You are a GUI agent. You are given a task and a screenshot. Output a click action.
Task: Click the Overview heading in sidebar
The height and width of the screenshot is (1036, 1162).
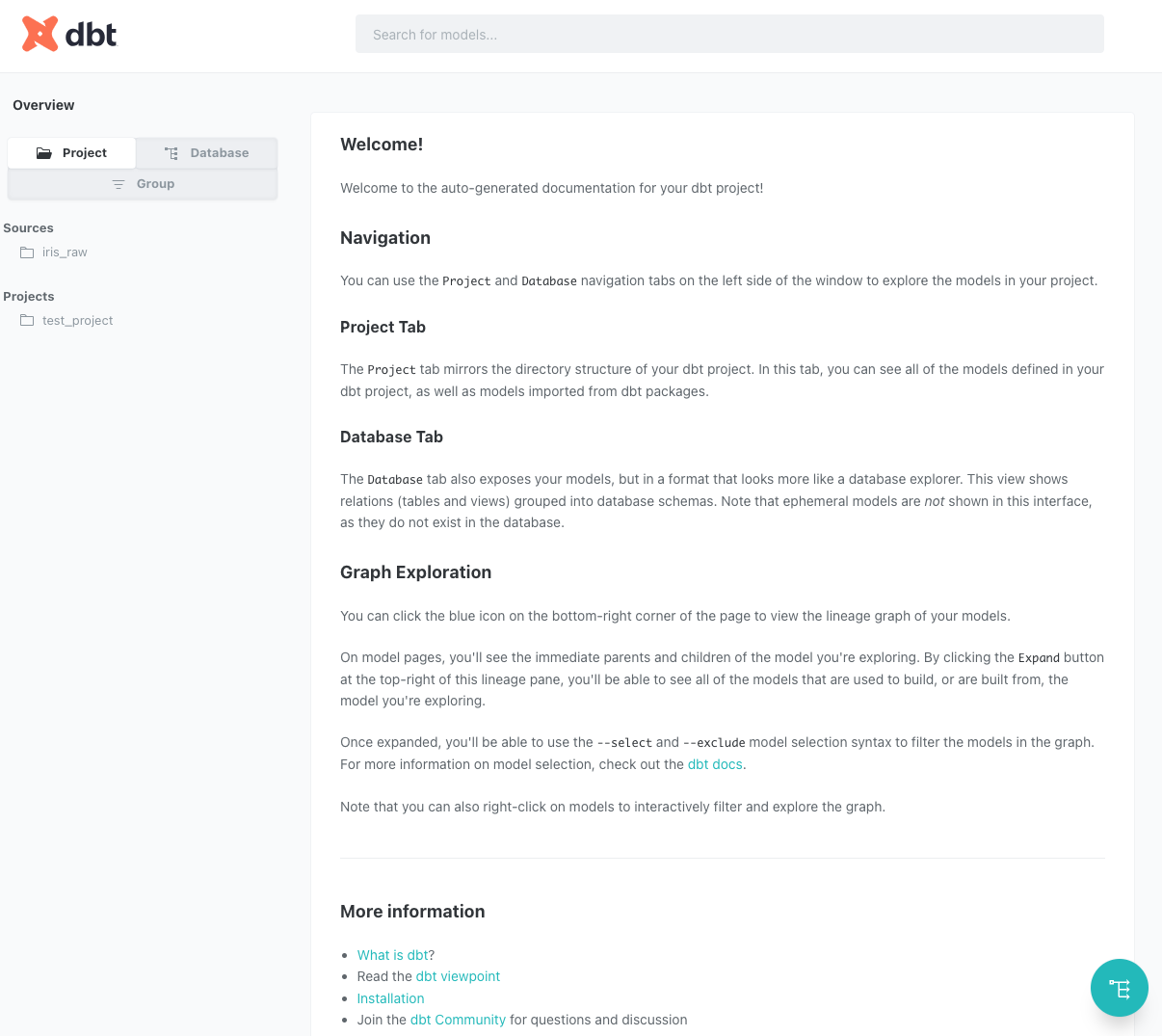(43, 105)
